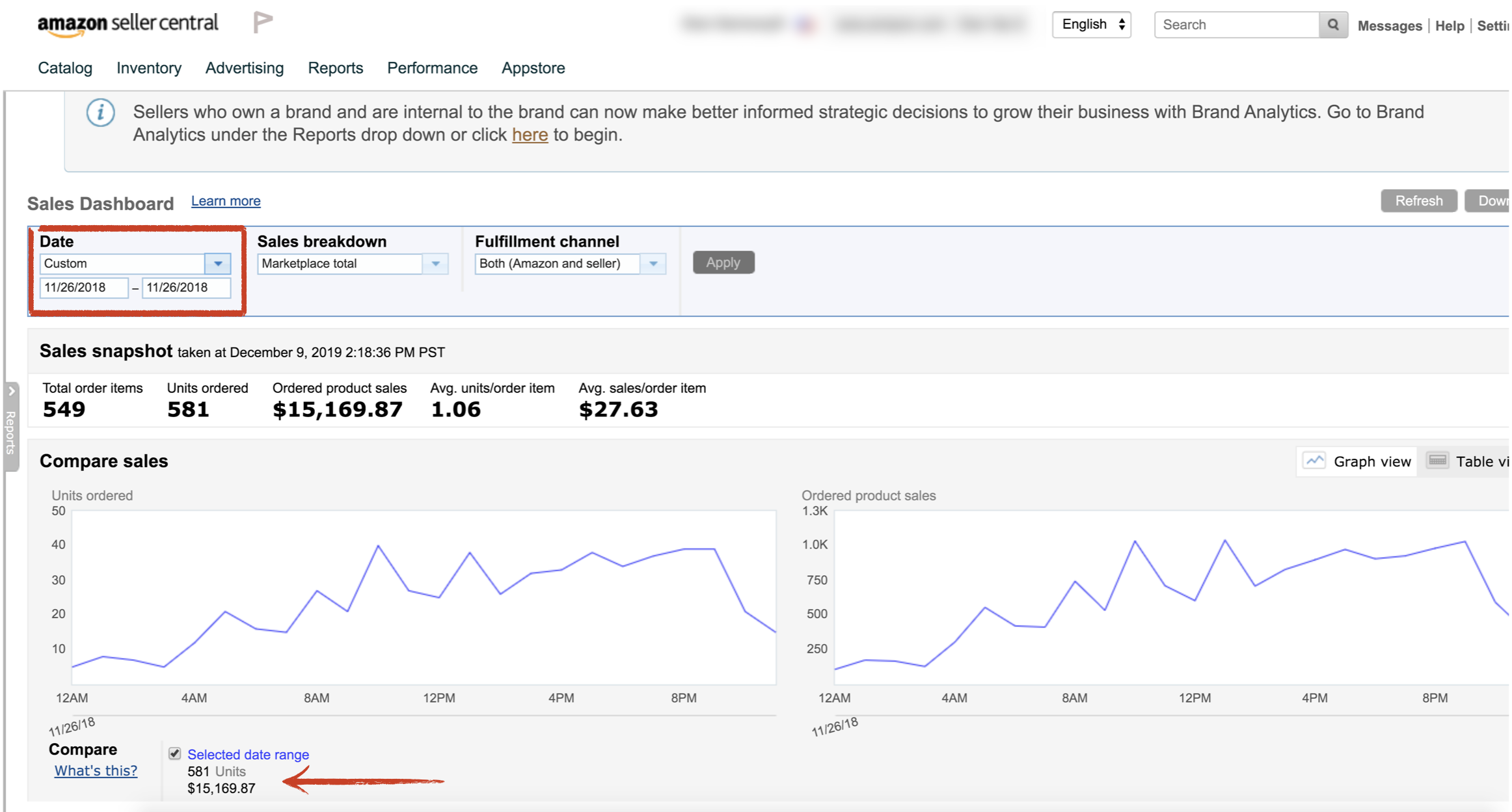Click the Apply button
Image resolution: width=1512 pixels, height=812 pixels.
[x=723, y=262]
